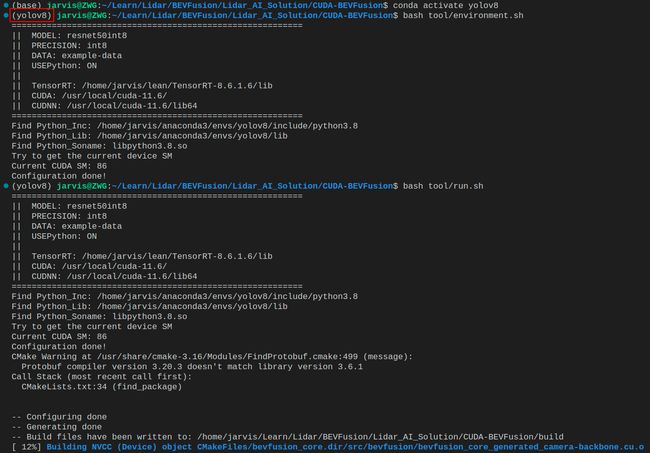Viewport: 650px width, 453px height.
Task: Click 'Configuration done!' in the run.sh output
Action: [59, 346]
